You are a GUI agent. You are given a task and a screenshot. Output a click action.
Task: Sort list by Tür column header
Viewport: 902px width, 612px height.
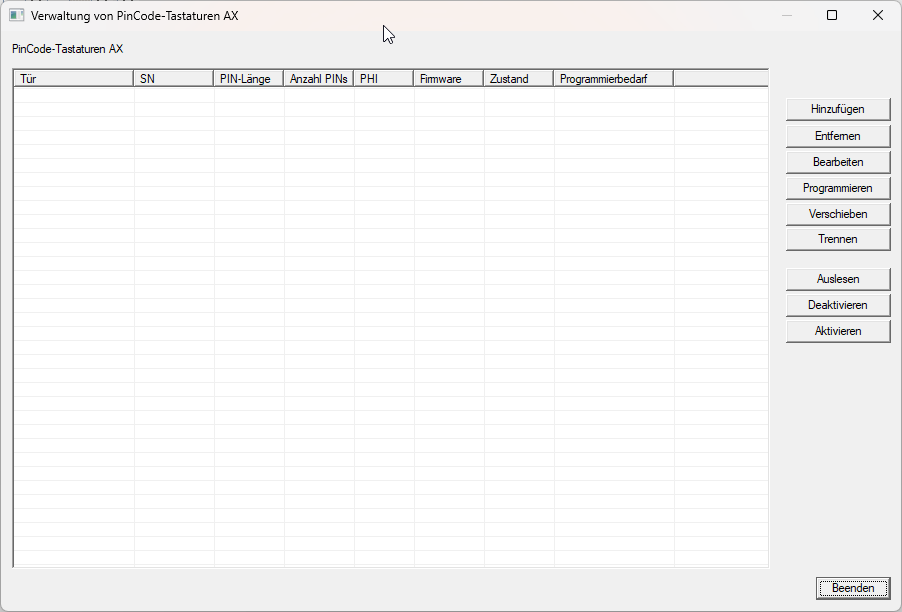73,79
